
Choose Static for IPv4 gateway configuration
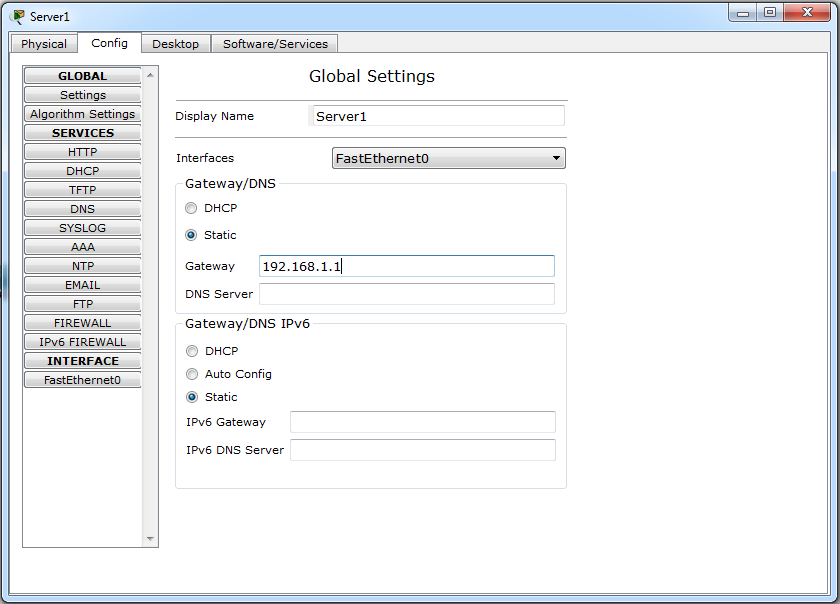(x=191, y=234)
